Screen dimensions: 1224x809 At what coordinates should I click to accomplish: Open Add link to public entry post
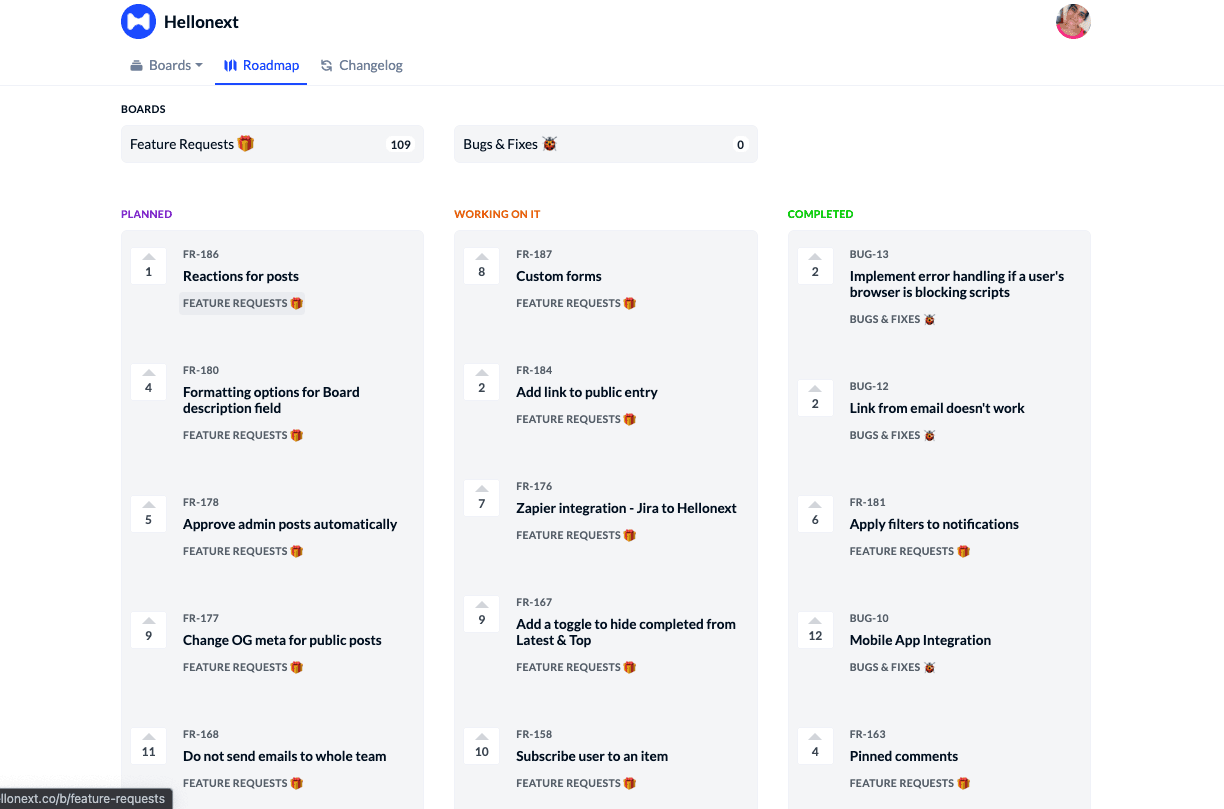coord(587,392)
